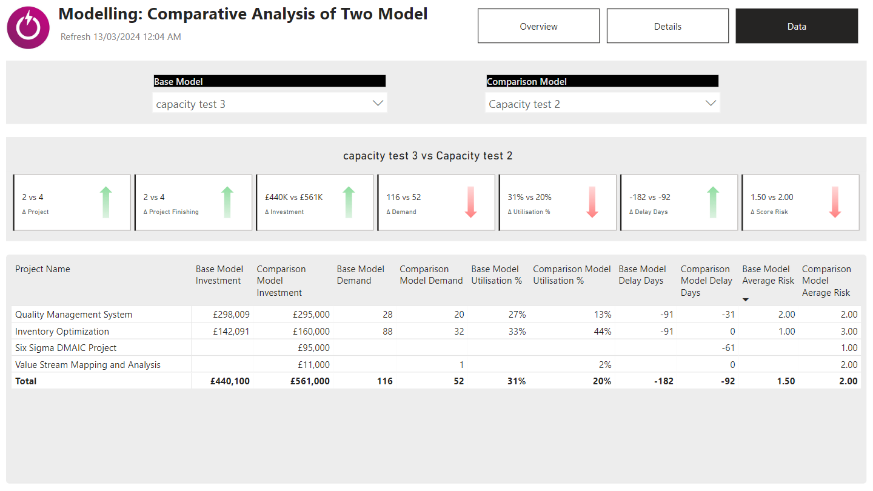Screen dimensions: 873x491
Task: Sort by Base Model Delay Days header
Action: point(642,275)
